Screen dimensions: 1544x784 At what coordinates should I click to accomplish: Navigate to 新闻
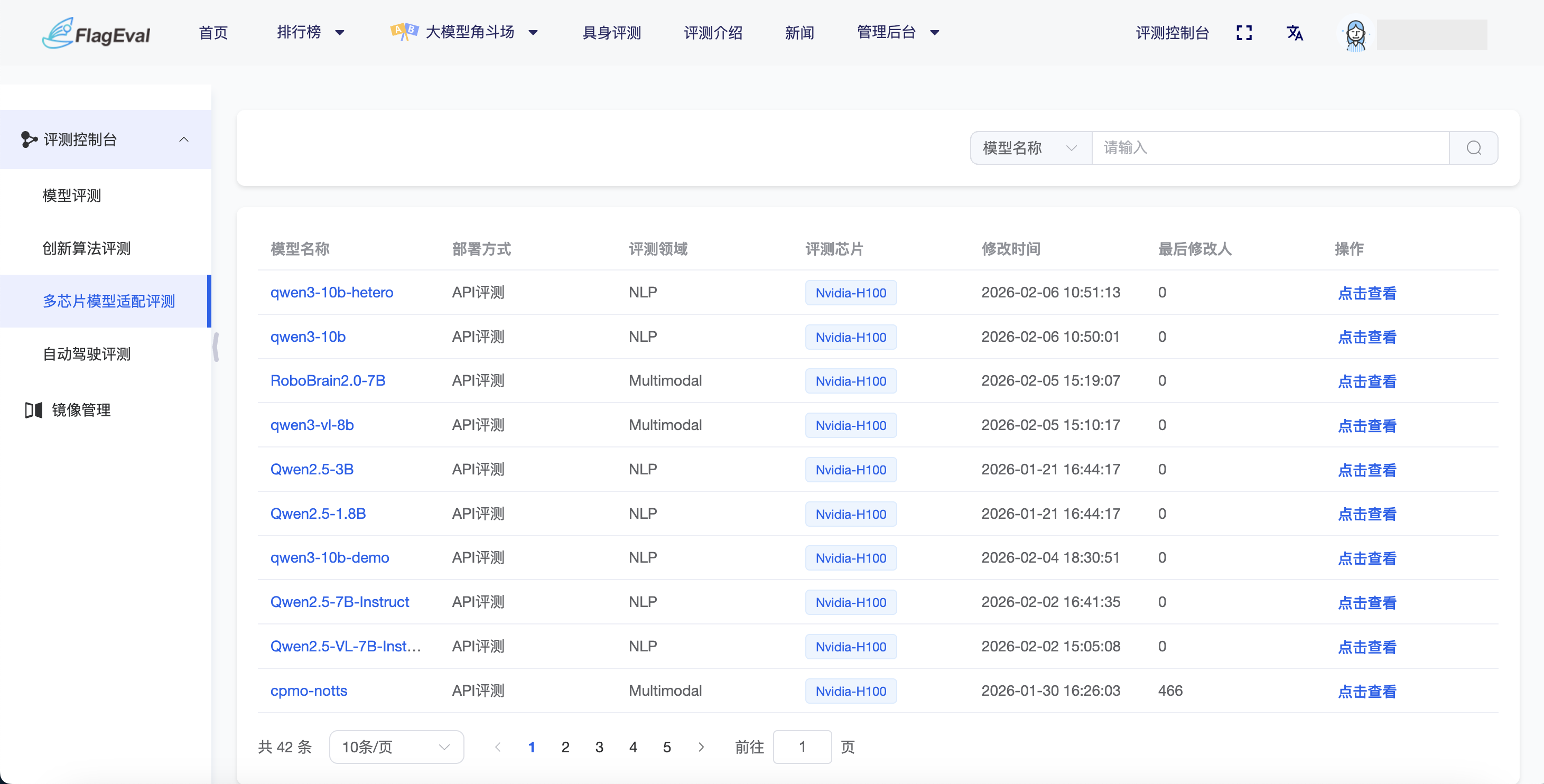tap(800, 32)
